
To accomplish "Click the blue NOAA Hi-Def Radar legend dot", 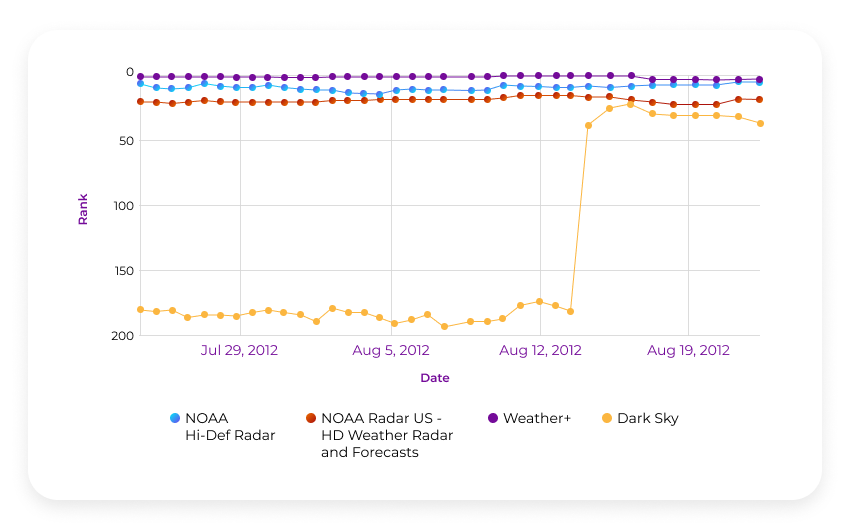I will (x=175, y=418).
